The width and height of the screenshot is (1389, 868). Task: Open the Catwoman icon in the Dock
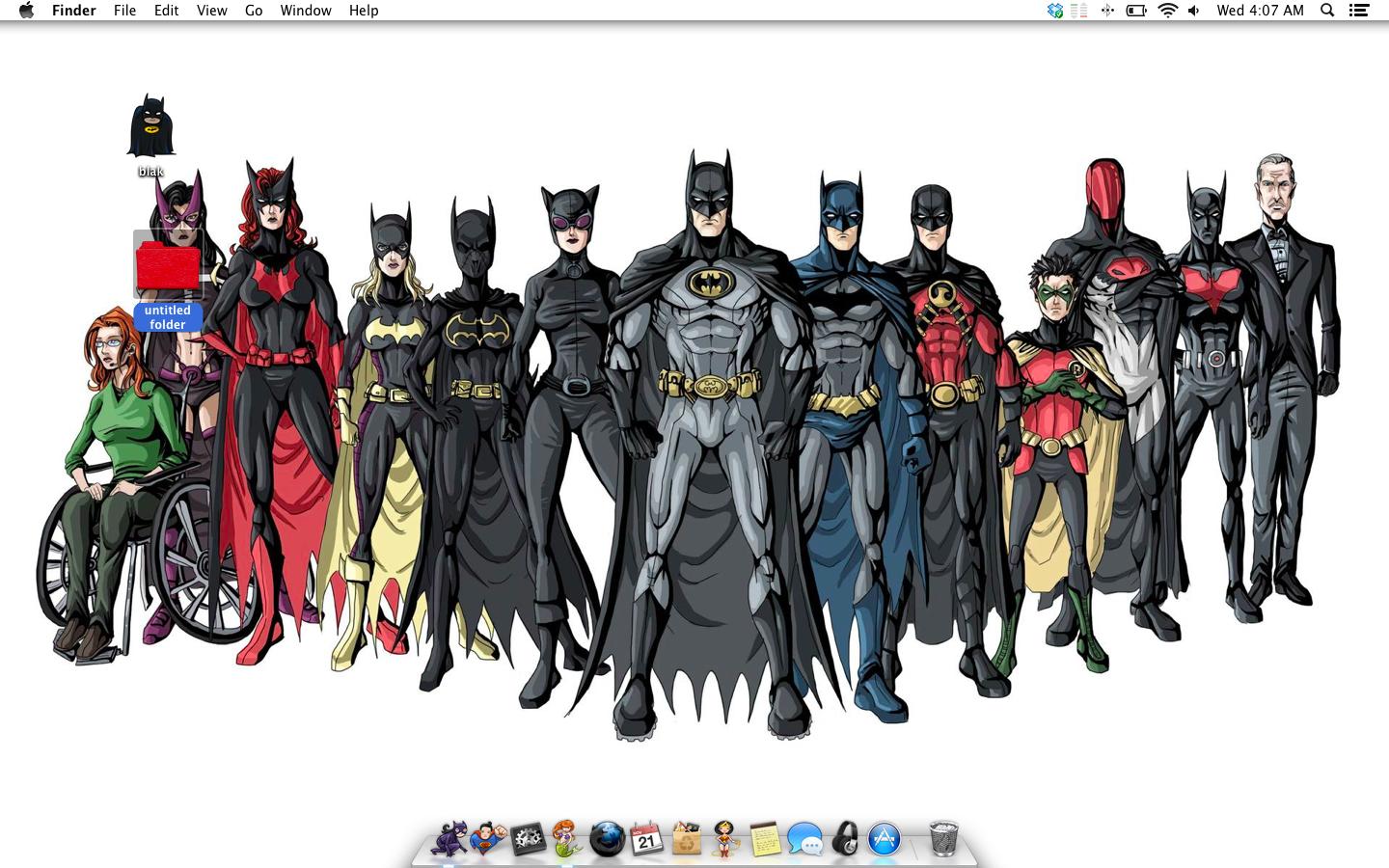click(449, 839)
